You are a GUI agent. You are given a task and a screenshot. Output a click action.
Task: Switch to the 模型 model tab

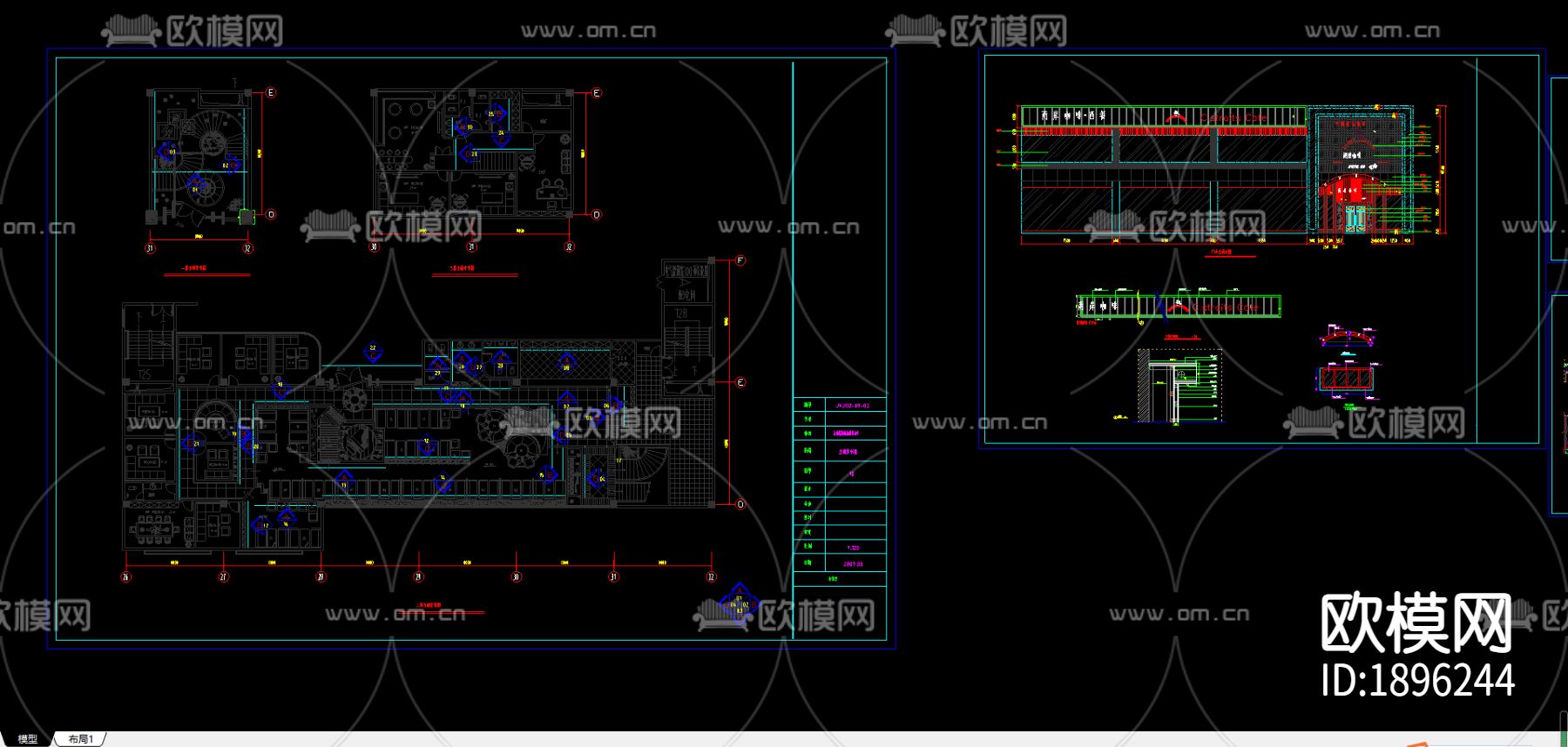(x=28, y=739)
